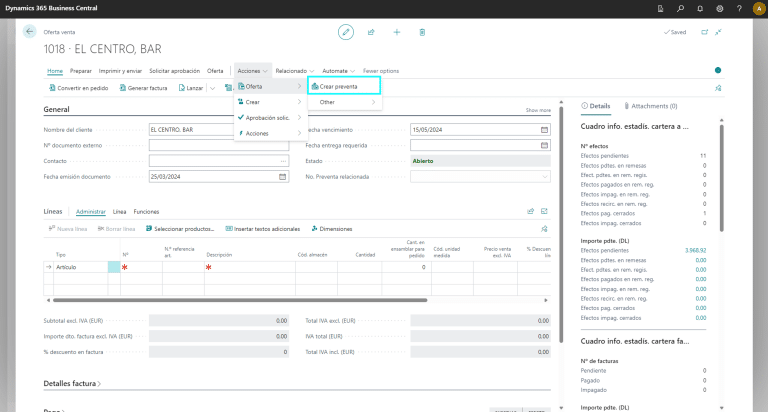Click the back arrow button

point(29,32)
